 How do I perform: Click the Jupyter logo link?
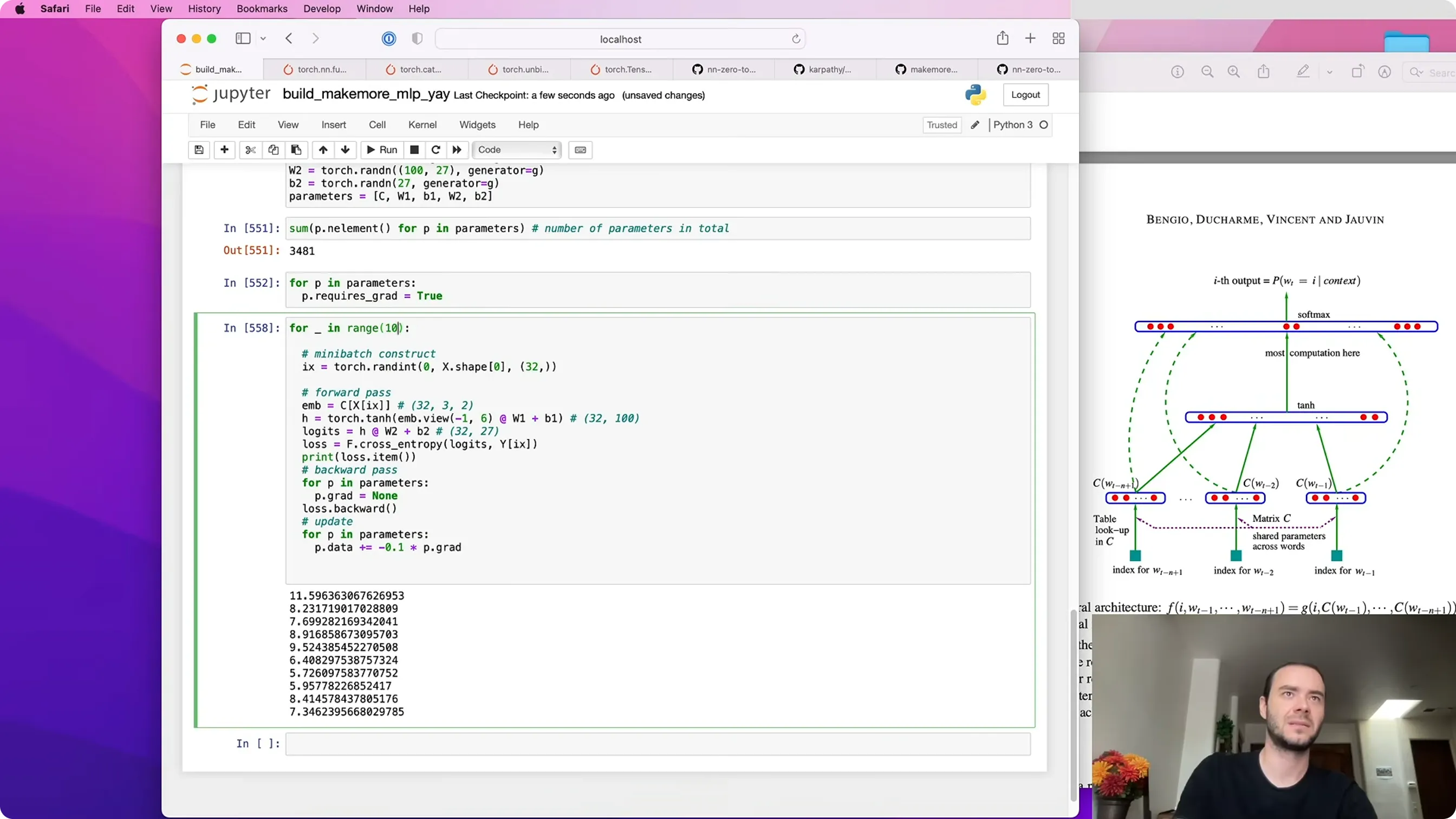[231, 94]
